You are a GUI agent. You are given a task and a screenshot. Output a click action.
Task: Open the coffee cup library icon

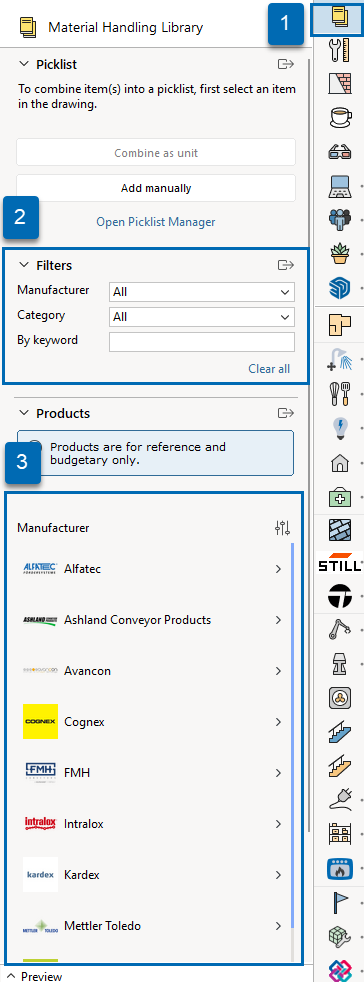pos(340,118)
